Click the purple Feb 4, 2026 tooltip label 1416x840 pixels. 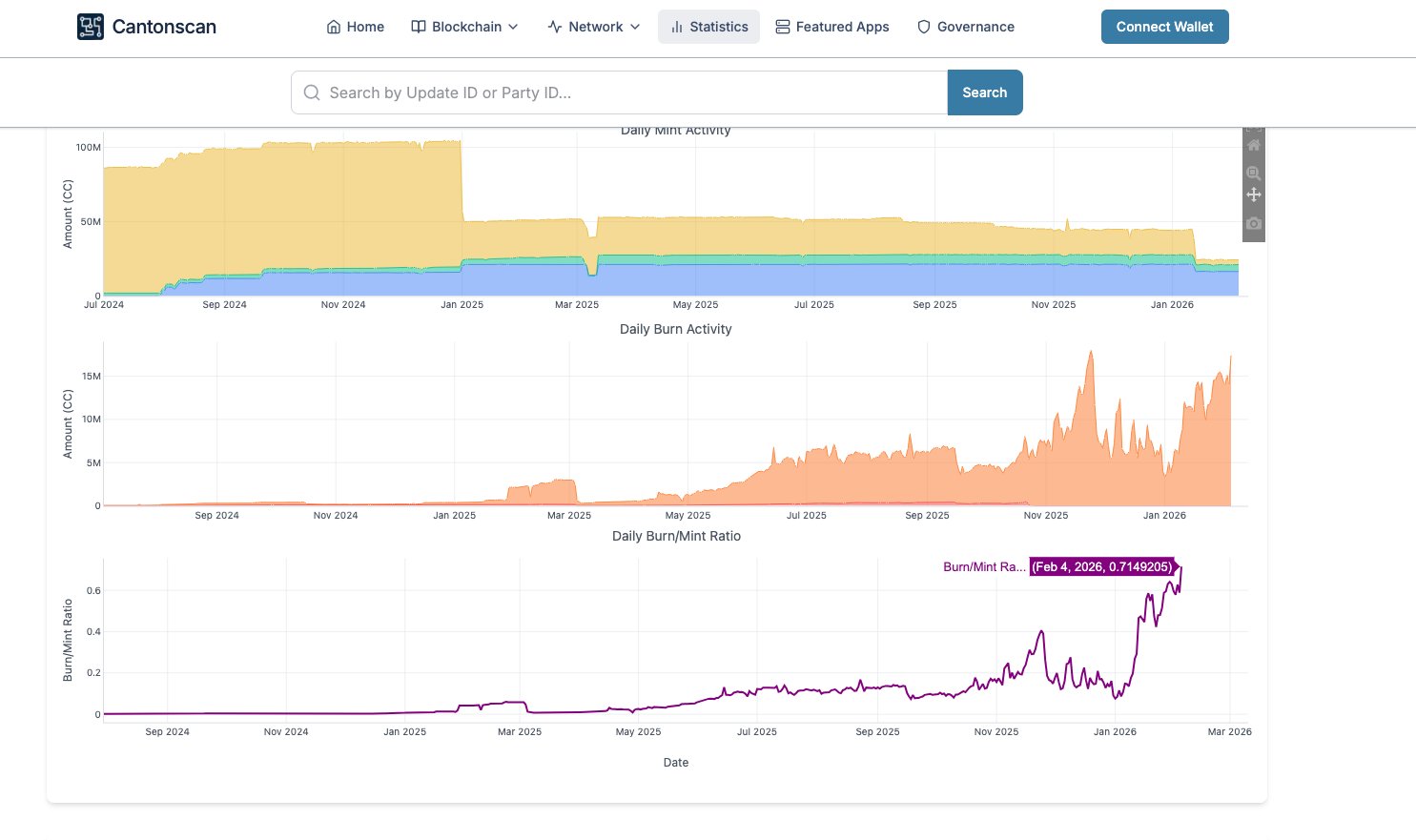(1101, 566)
